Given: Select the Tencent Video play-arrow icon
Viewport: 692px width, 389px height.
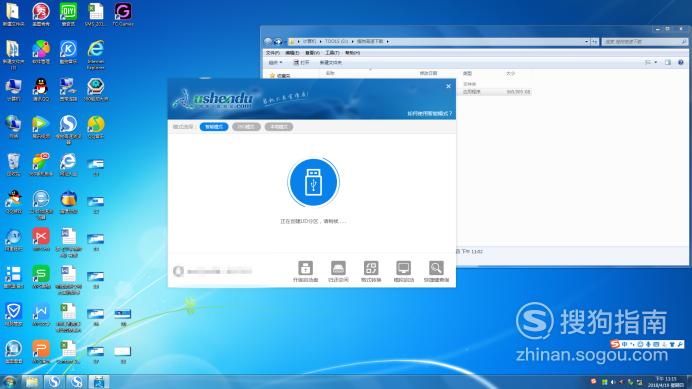Looking at the screenshot, I should tap(41, 127).
